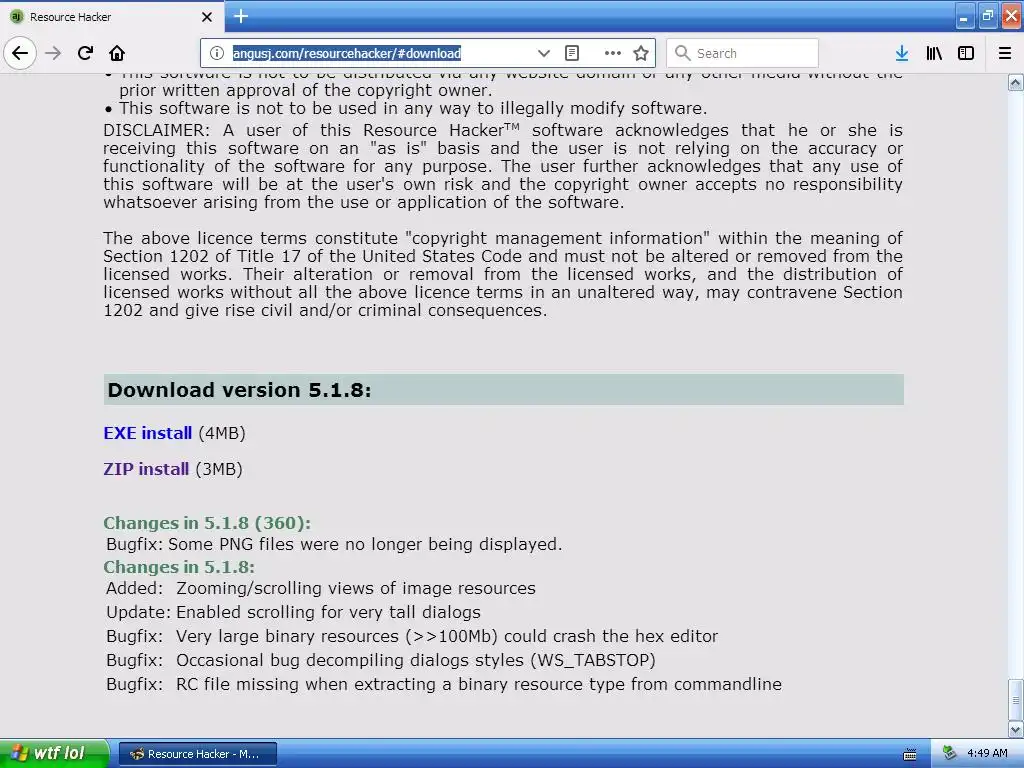Image resolution: width=1024 pixels, height=768 pixels.
Task: Click 'Zooming/scrolling views of image resources' line
Action: tap(356, 588)
